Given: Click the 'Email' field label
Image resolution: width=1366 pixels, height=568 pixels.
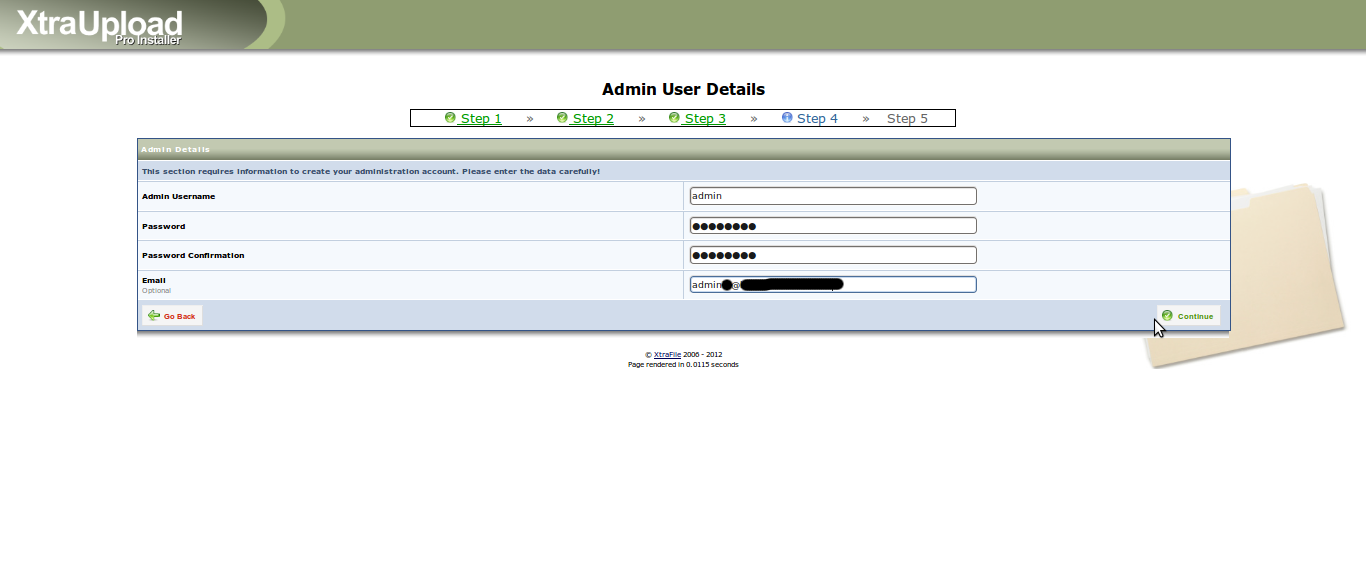Looking at the screenshot, I should click(154, 280).
